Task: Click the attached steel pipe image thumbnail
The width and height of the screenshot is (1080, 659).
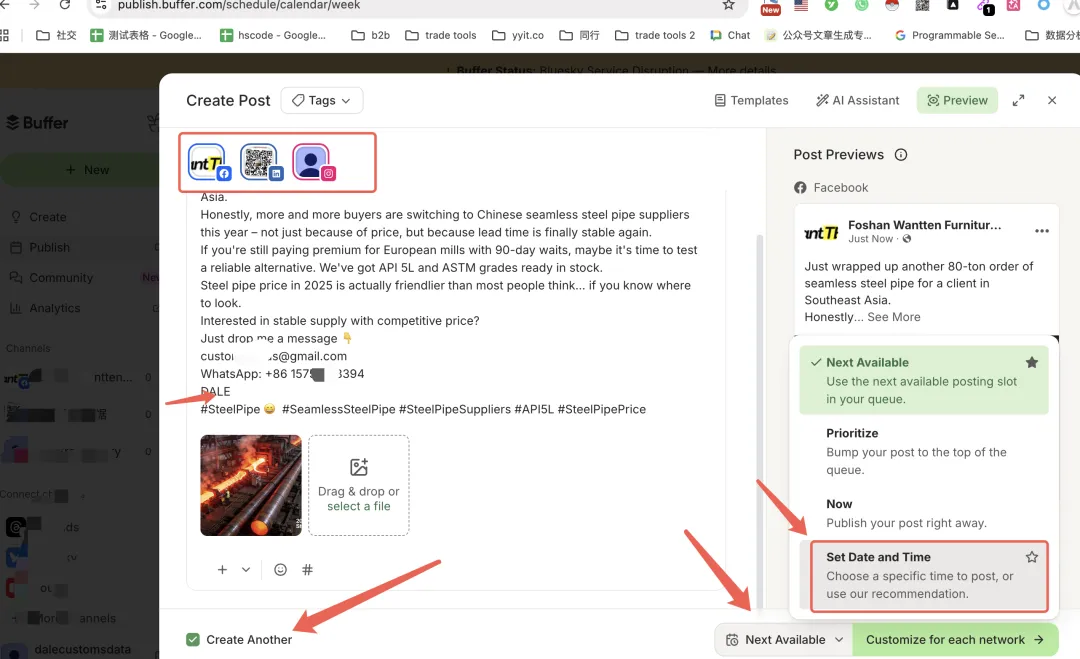Action: coord(251,485)
